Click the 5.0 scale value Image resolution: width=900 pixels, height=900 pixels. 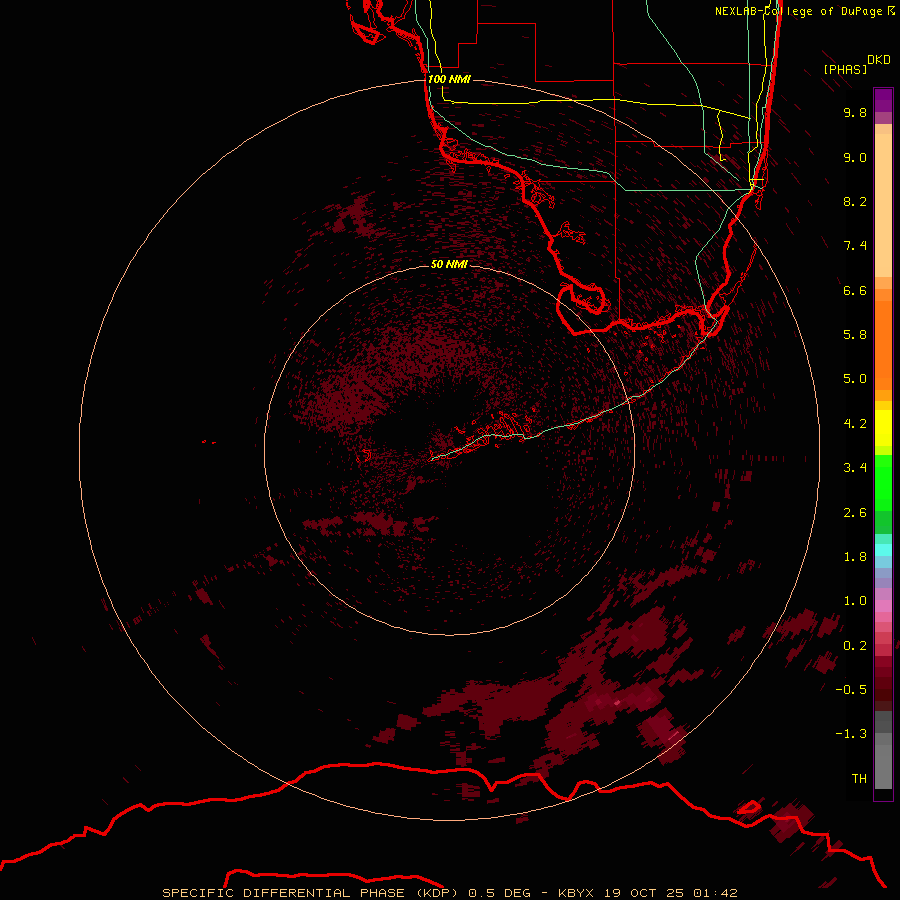pos(855,379)
